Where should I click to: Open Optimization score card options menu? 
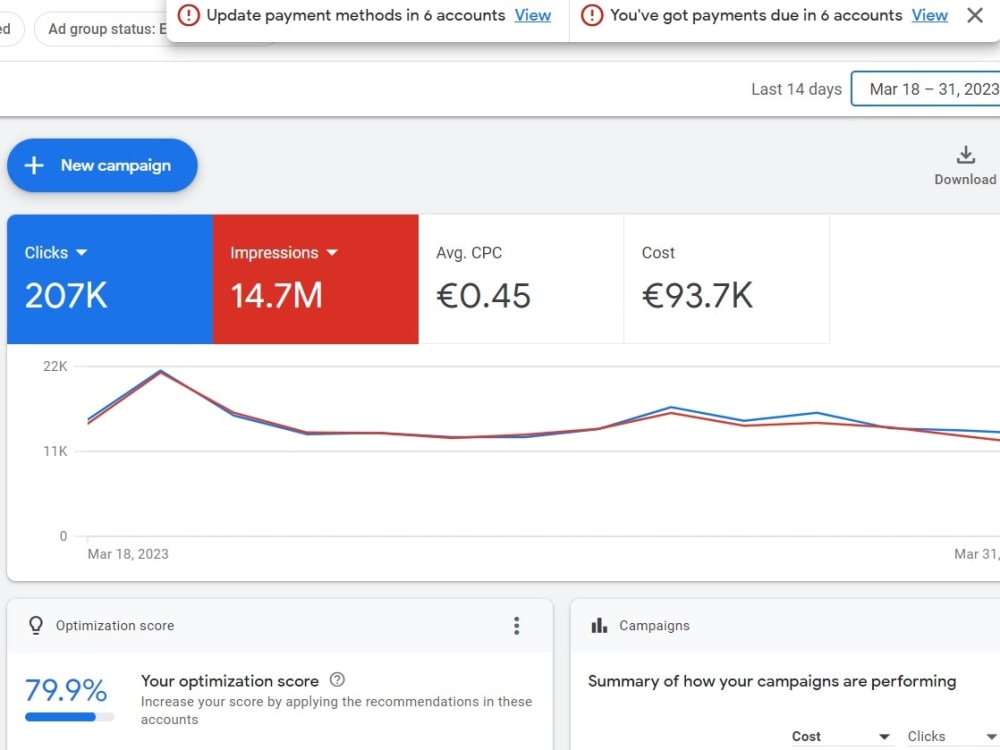[517, 626]
